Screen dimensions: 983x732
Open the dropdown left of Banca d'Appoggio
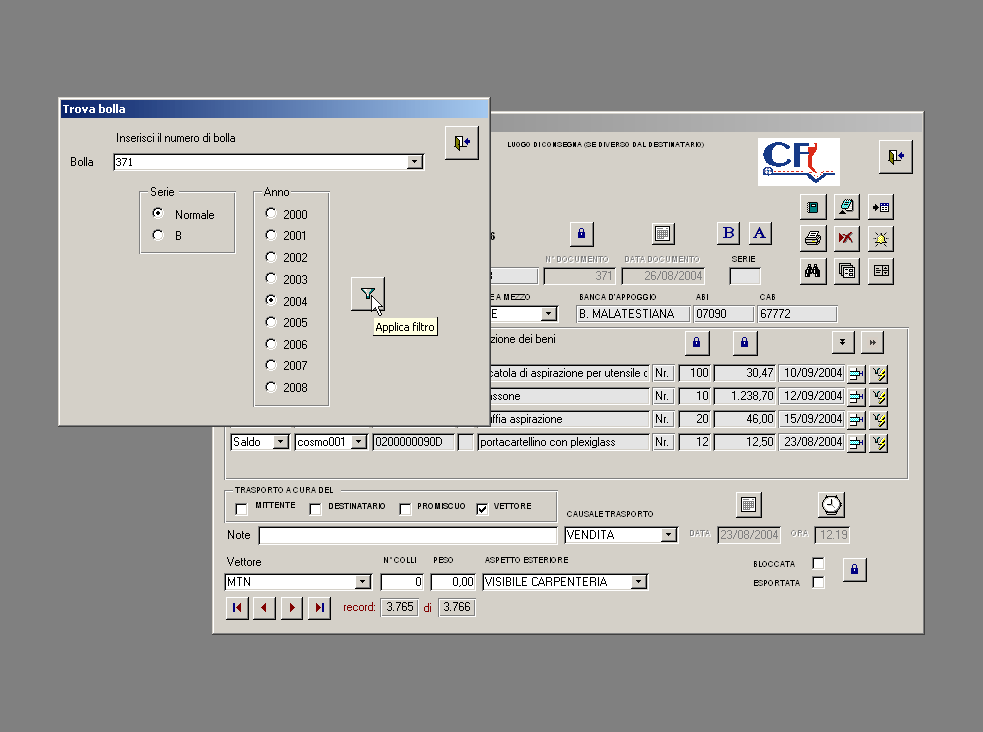(x=549, y=314)
